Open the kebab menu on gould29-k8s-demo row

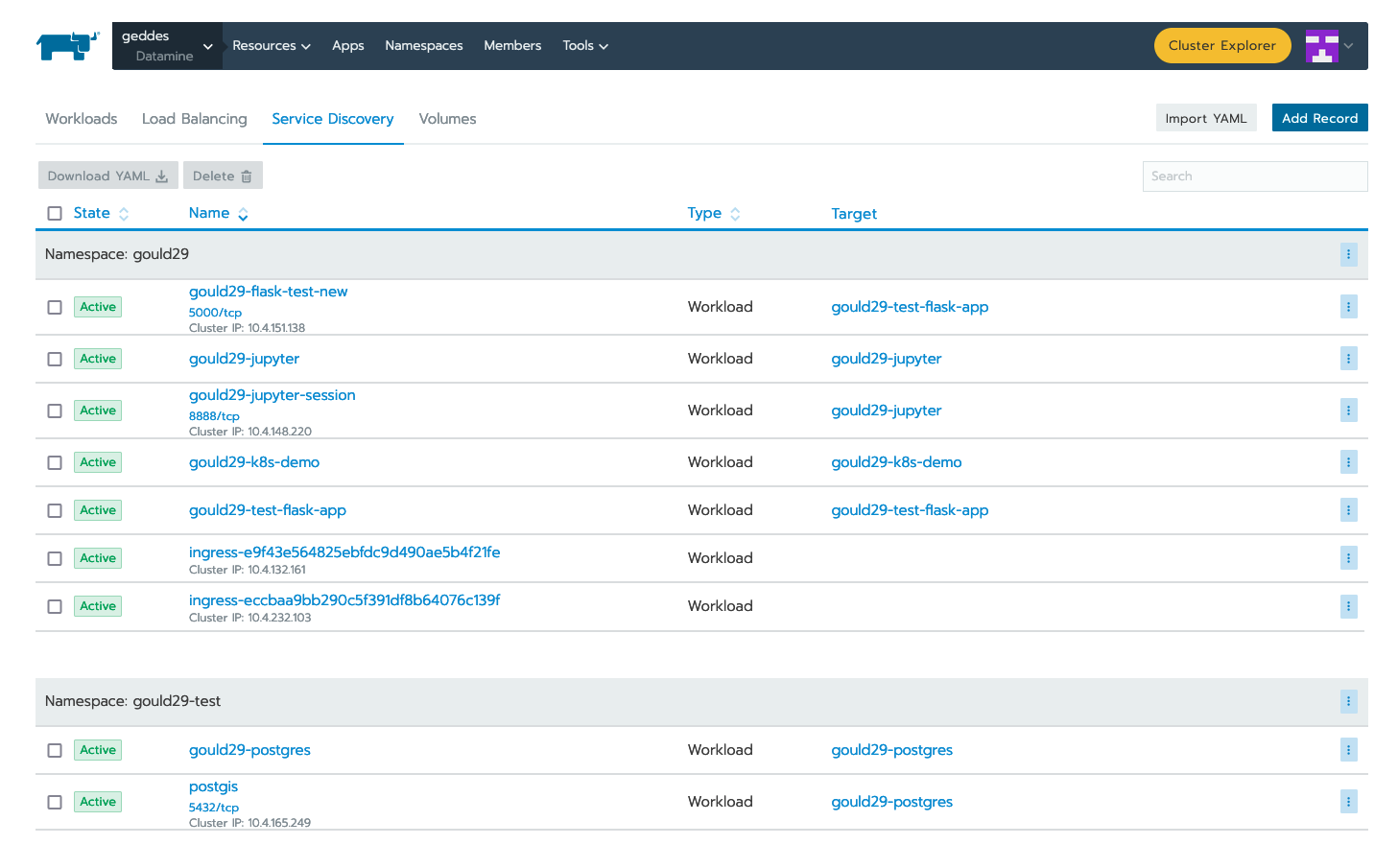[1349, 461]
